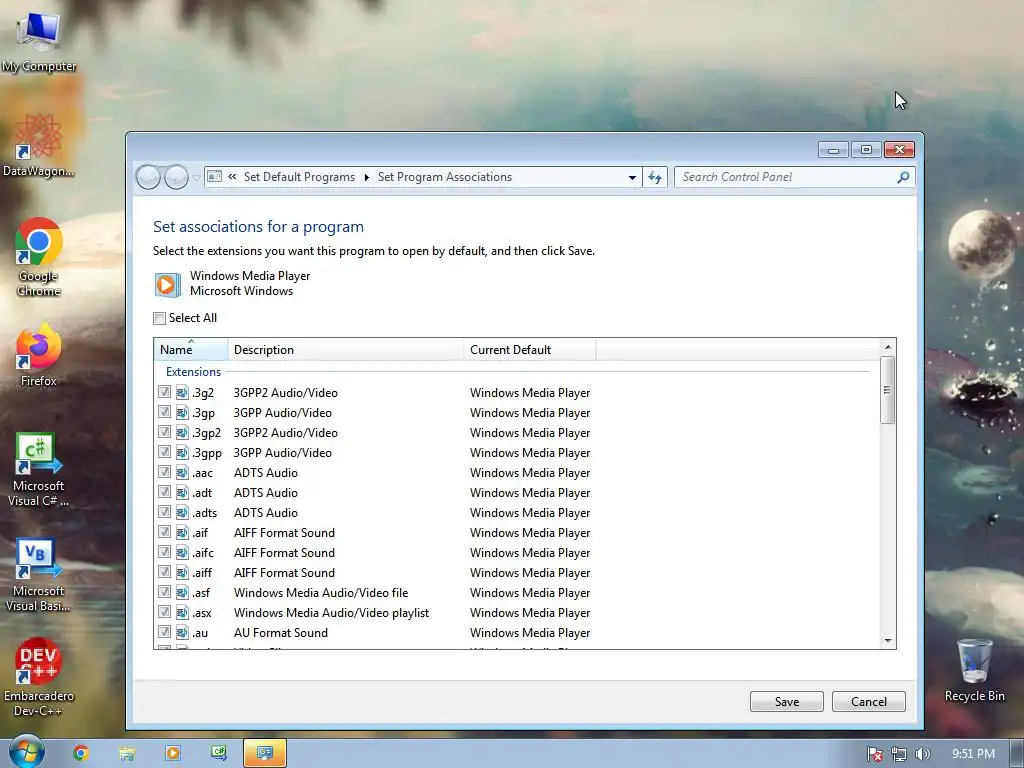1024x768 pixels.
Task: Sort by the Name column header
Action: (x=191, y=349)
